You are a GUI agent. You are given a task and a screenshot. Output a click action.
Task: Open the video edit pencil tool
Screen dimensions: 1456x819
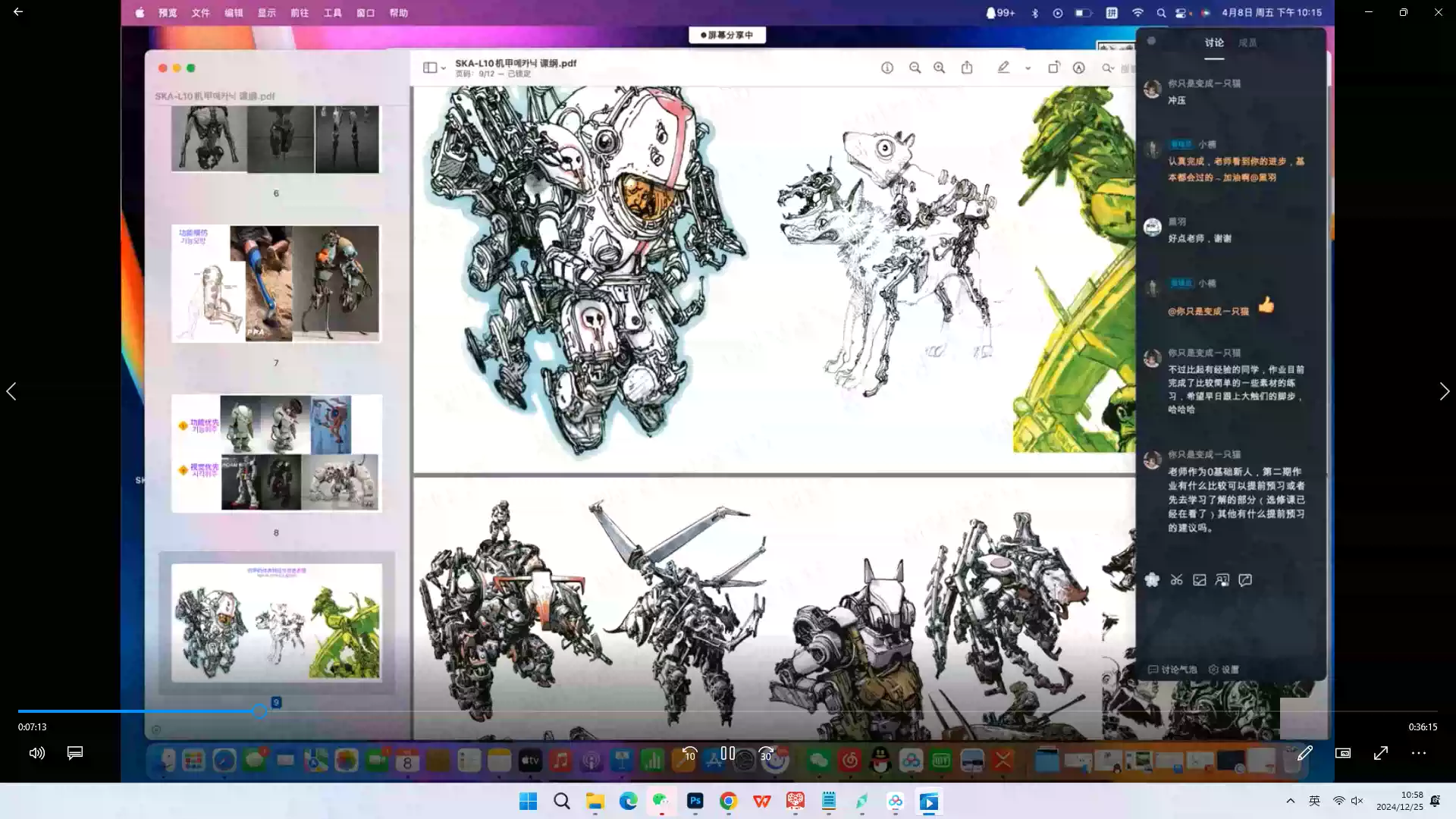[x=1304, y=753]
